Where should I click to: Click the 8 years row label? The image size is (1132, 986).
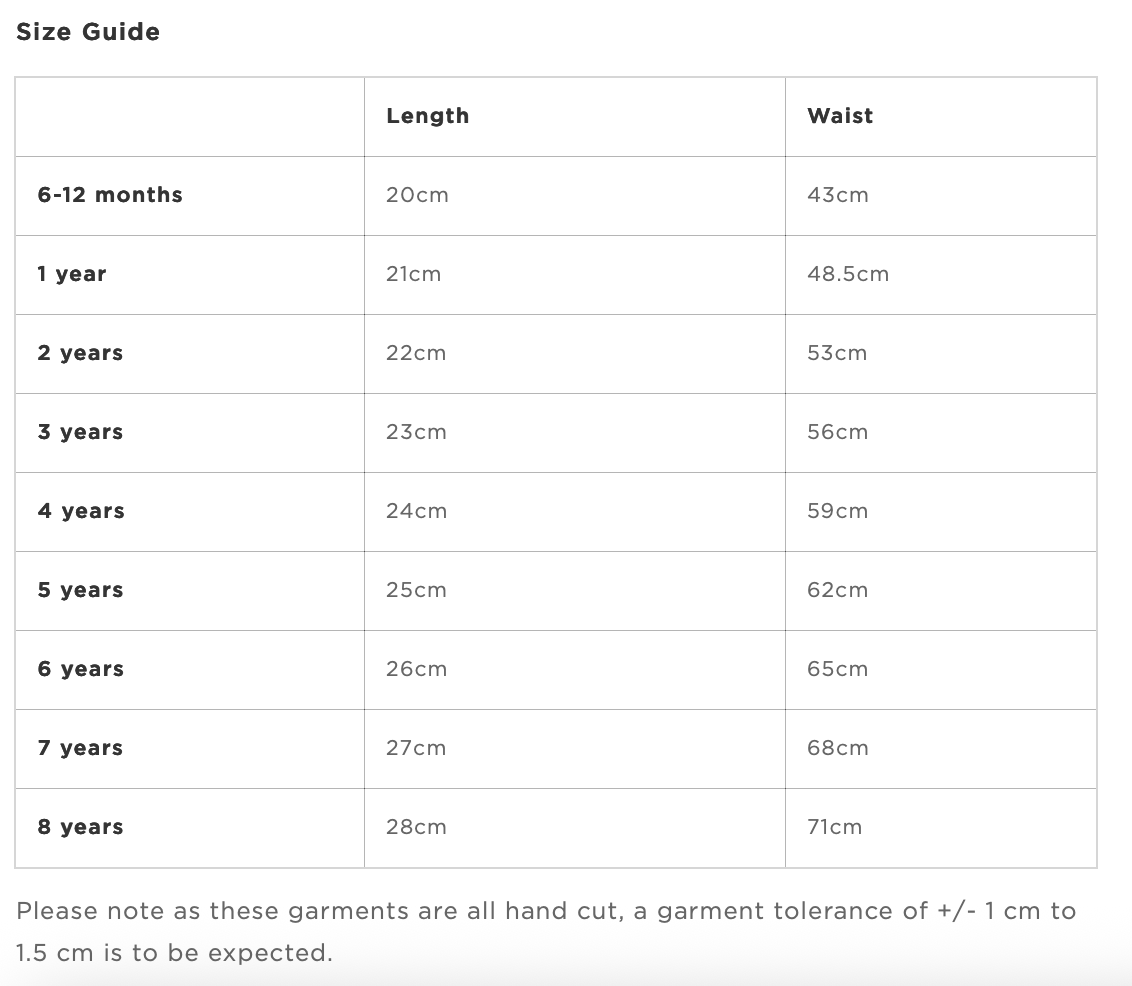tap(80, 827)
